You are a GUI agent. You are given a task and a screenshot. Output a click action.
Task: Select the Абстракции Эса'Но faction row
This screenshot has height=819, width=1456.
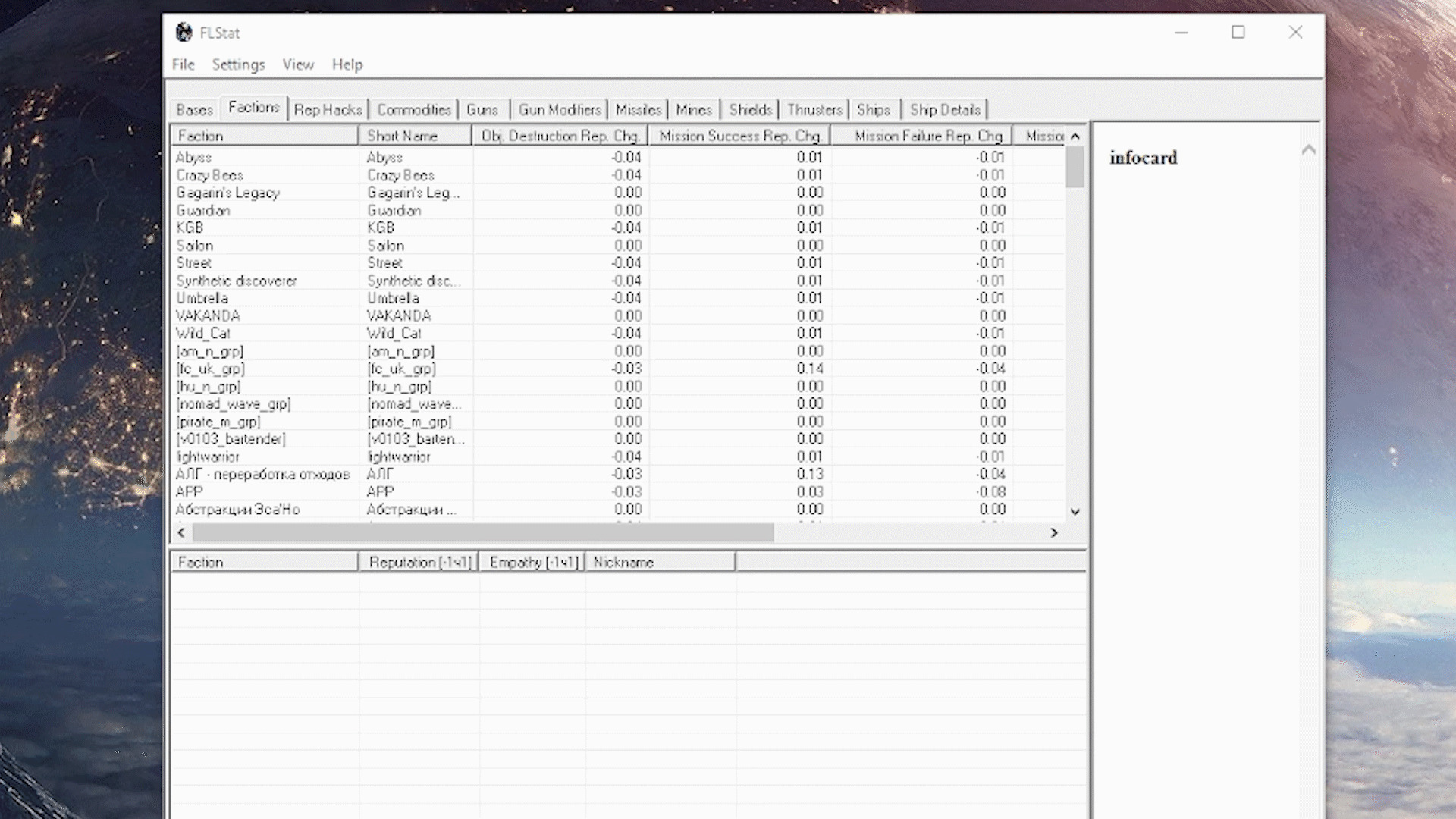pyautogui.click(x=618, y=510)
